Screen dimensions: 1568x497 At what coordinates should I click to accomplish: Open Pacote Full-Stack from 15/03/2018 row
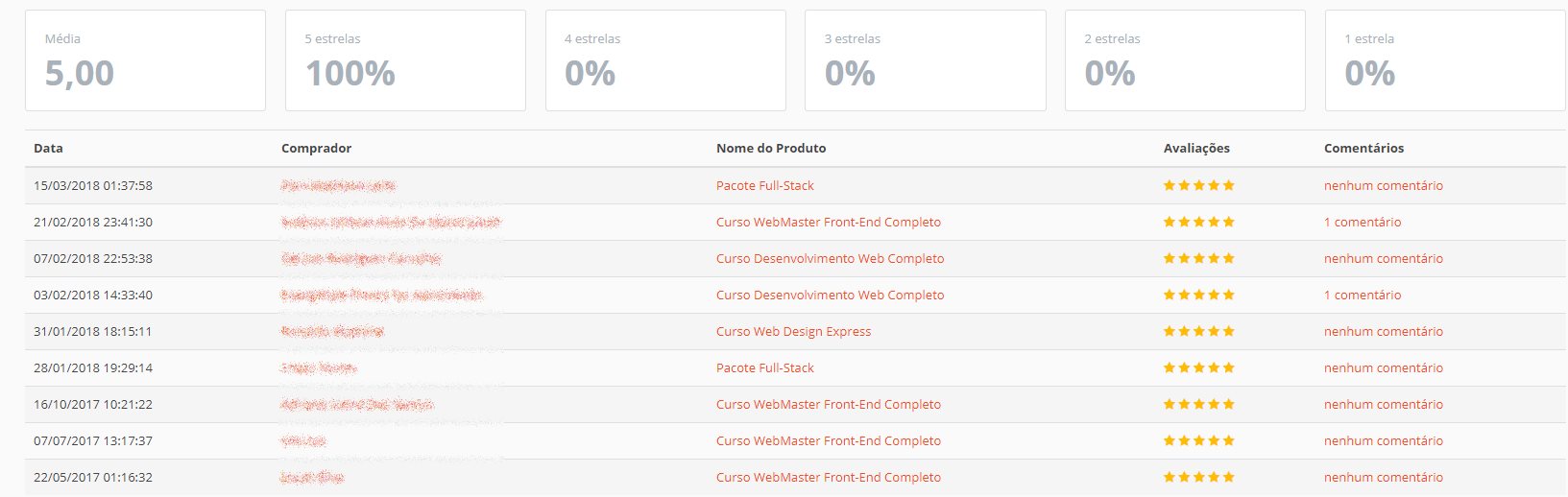click(x=764, y=185)
